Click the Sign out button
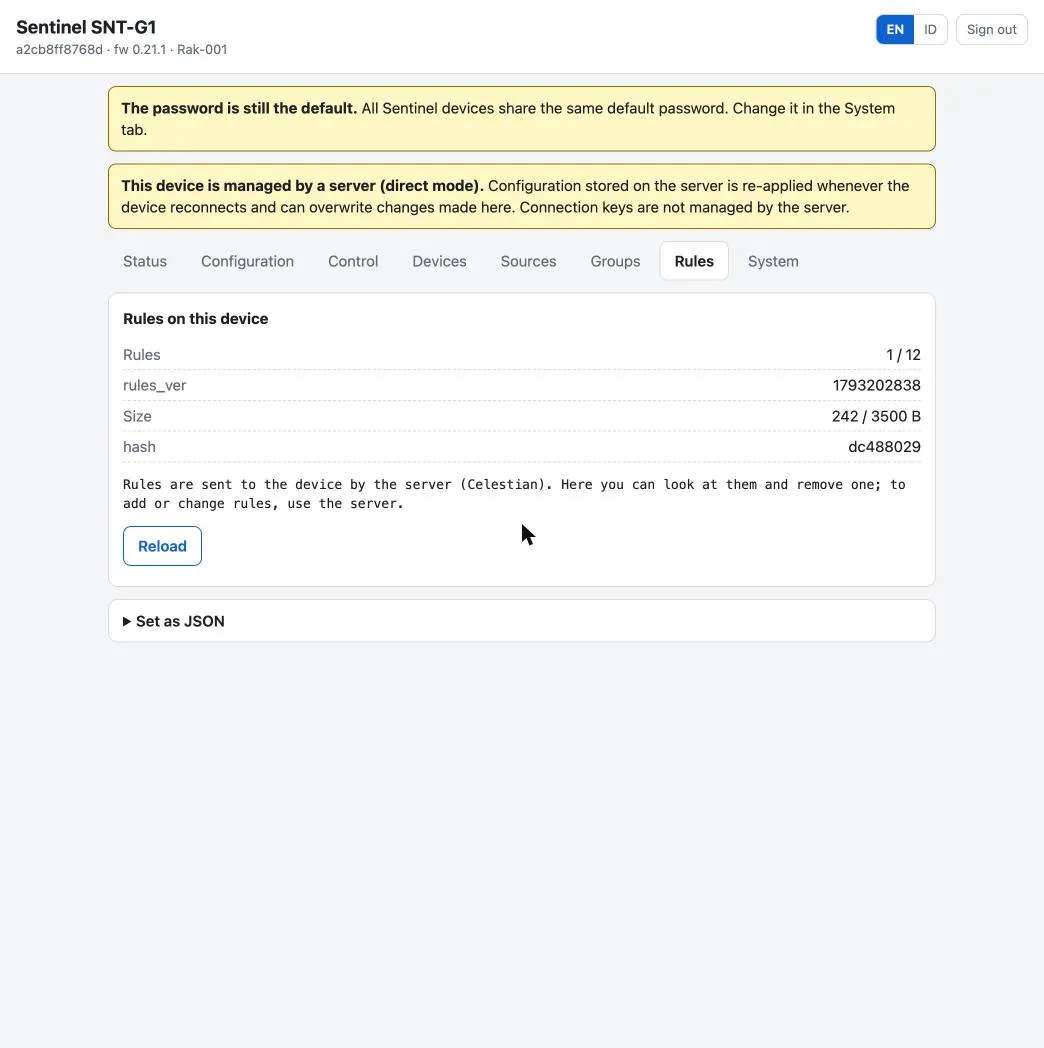 (x=991, y=29)
